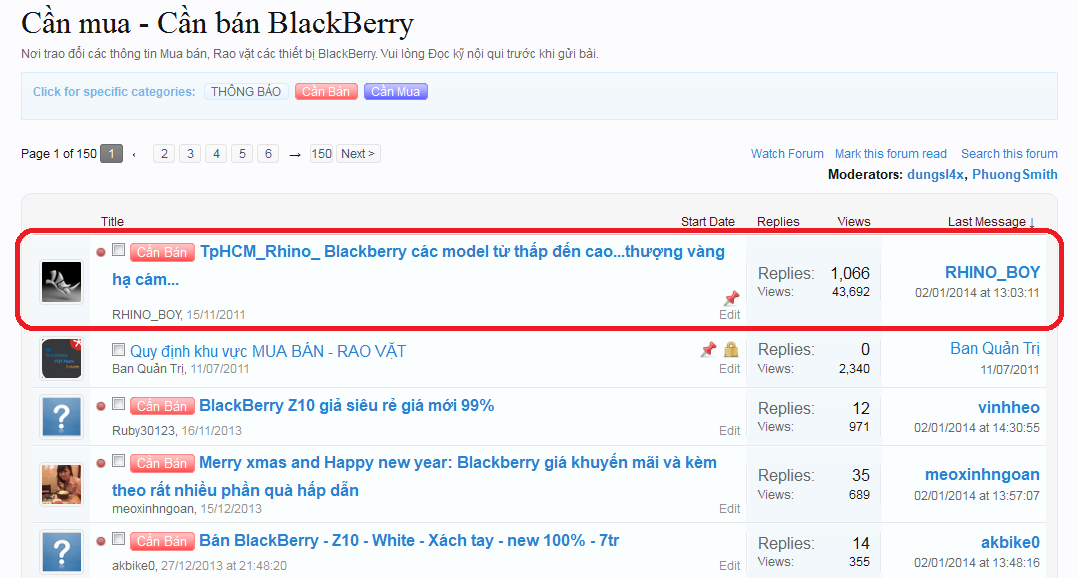1077x578 pixels.
Task: Filter by THÔNG BÁO category
Action: (x=246, y=91)
